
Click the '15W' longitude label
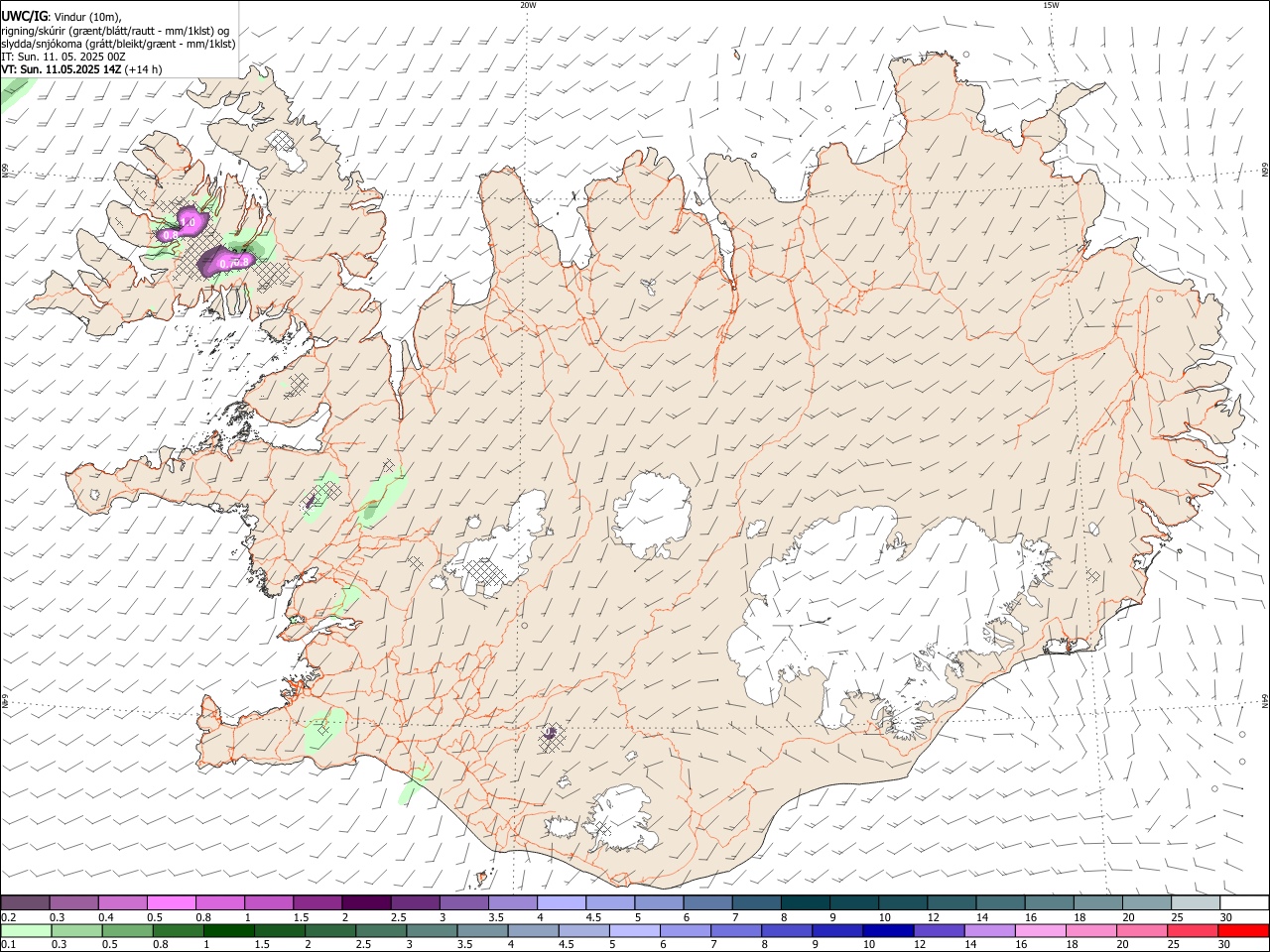[1051, 5]
